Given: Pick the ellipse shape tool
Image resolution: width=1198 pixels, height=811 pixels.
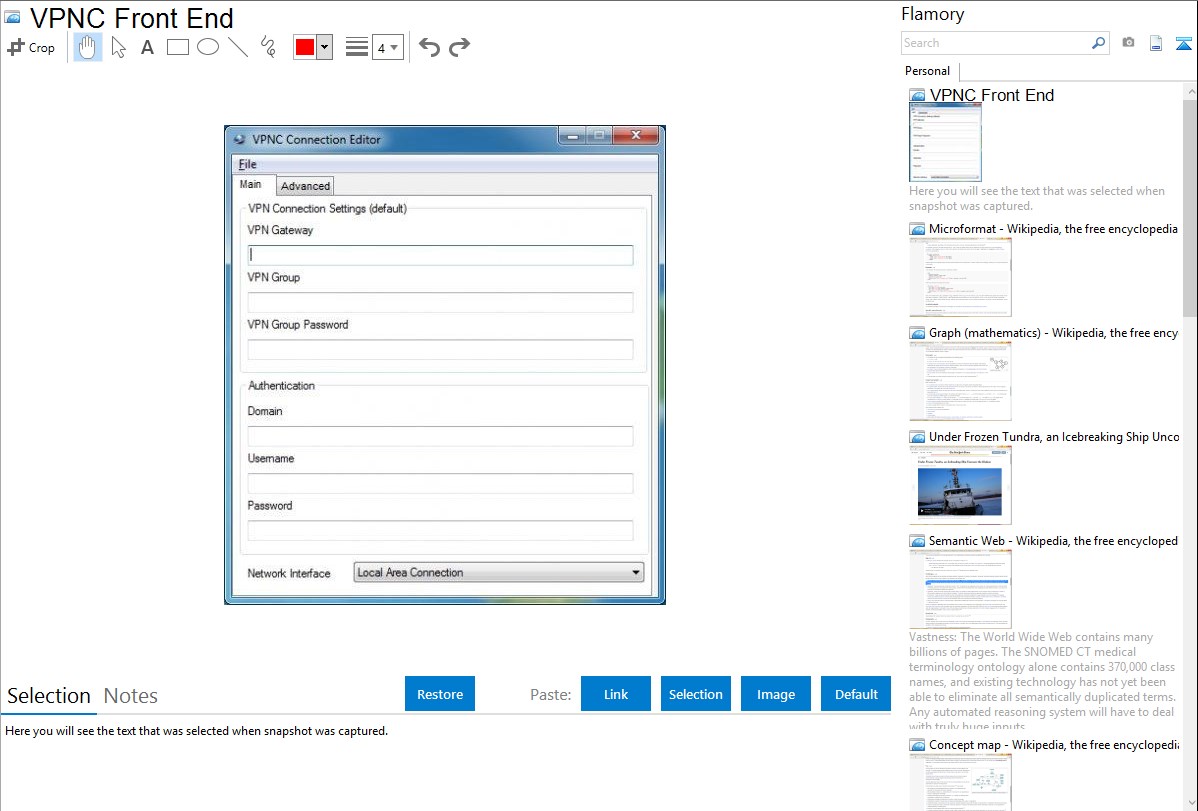Looking at the screenshot, I should click(208, 47).
